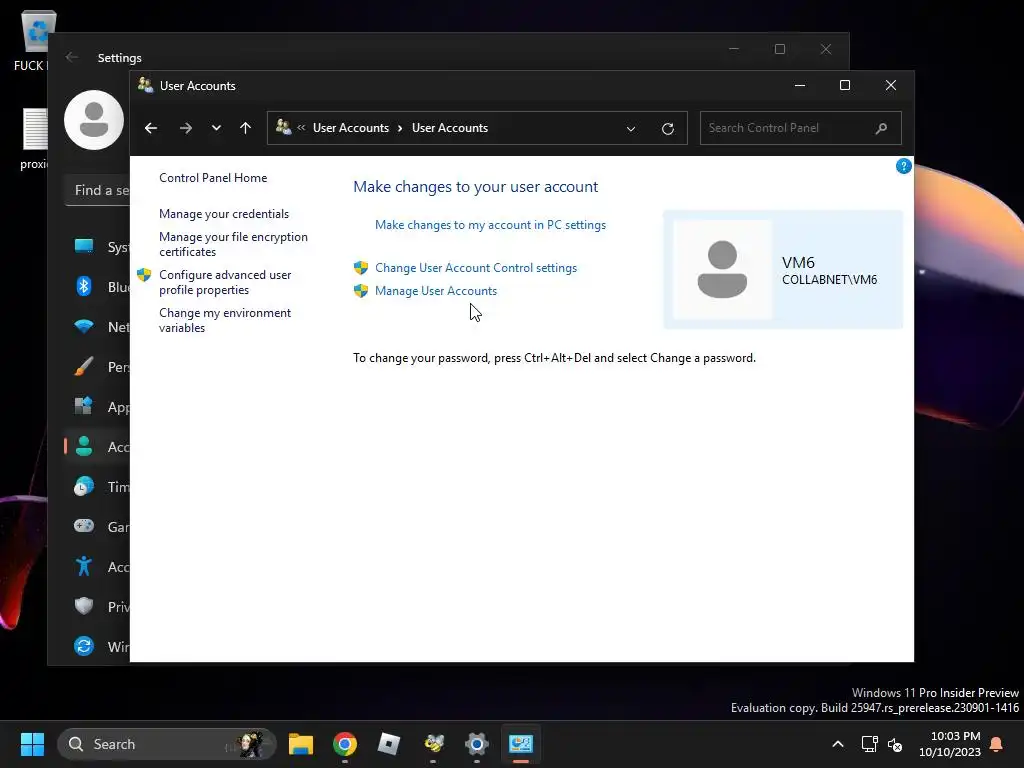Click the Manage User Accounts link
1024x768 pixels.
436,291
